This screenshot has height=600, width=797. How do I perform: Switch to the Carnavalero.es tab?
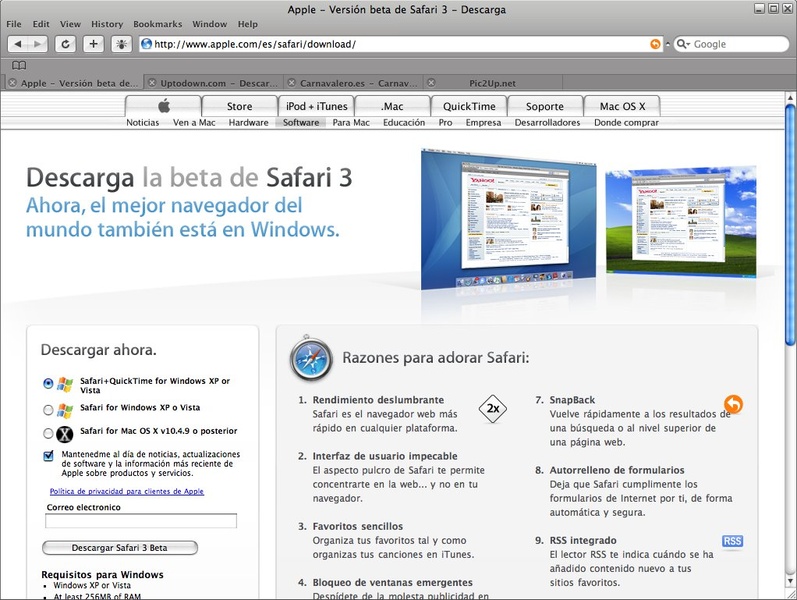click(x=352, y=83)
